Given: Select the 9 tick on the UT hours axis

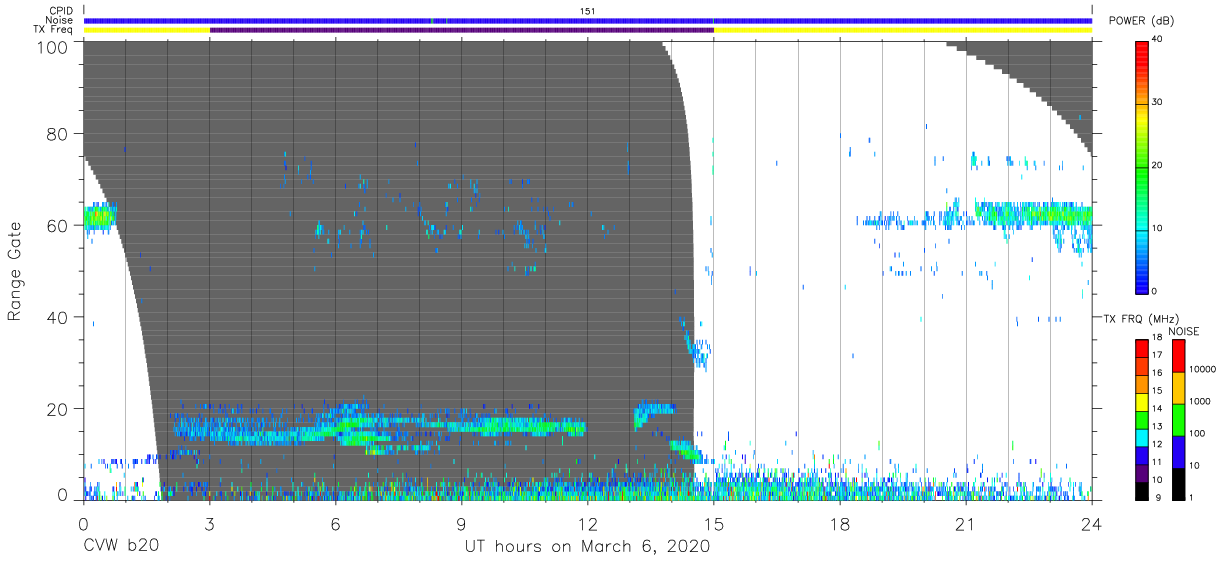Looking at the screenshot, I should tap(461, 523).
